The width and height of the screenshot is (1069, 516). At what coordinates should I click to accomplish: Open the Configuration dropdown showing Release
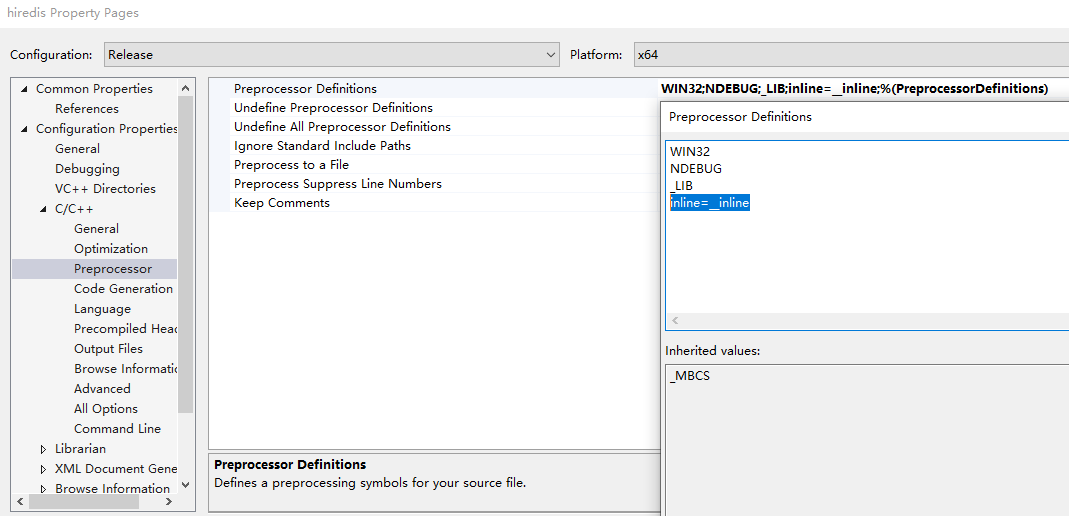pyautogui.click(x=332, y=55)
